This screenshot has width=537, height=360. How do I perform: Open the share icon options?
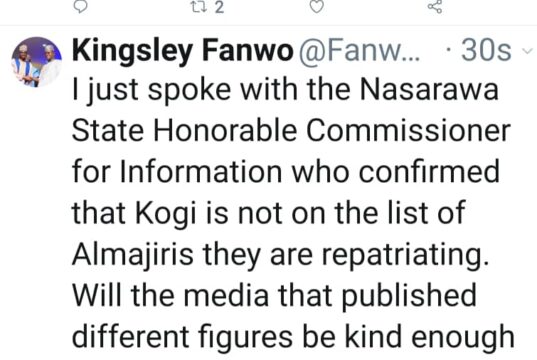[435, 6]
